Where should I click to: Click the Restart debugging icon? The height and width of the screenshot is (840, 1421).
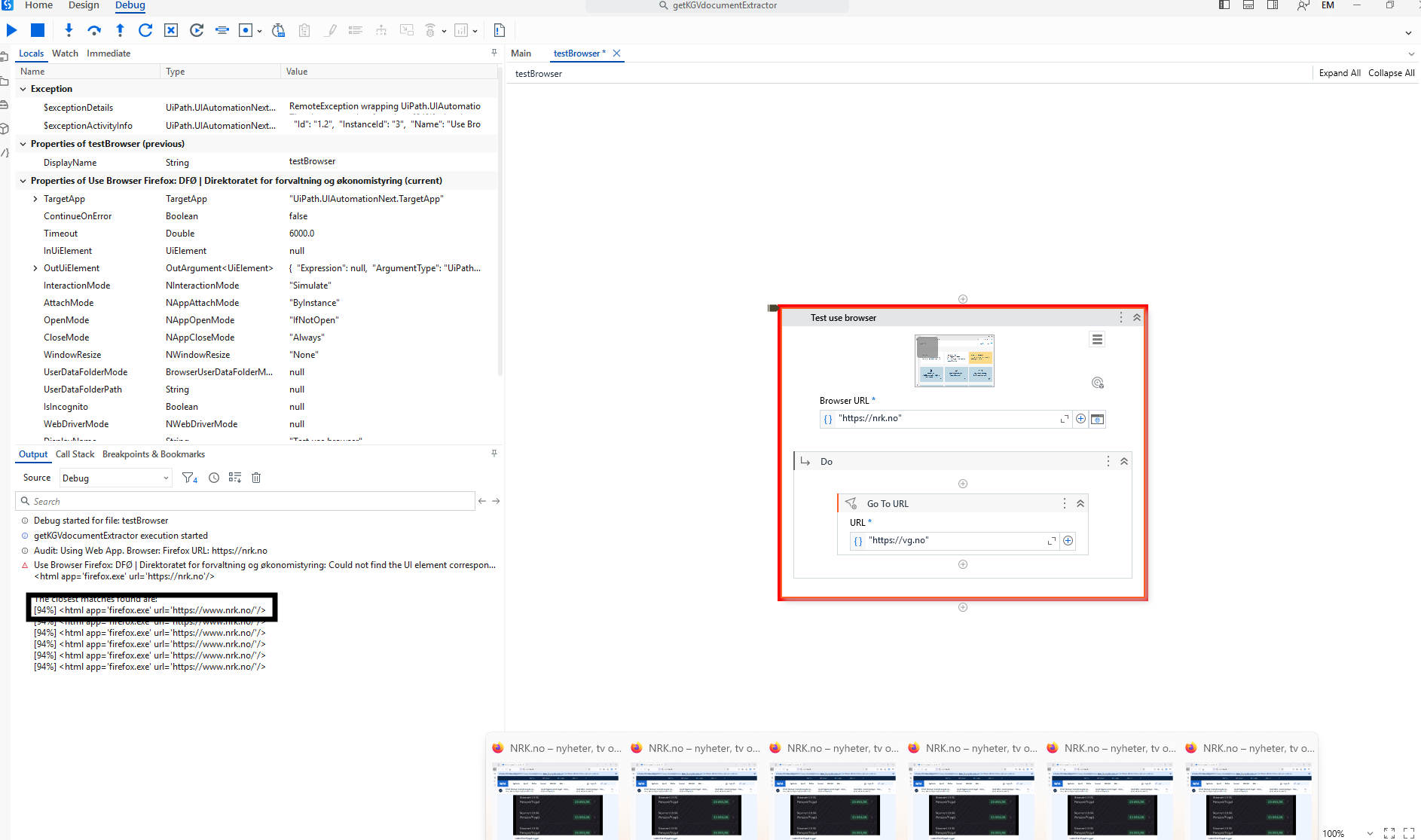pyautogui.click(x=197, y=30)
